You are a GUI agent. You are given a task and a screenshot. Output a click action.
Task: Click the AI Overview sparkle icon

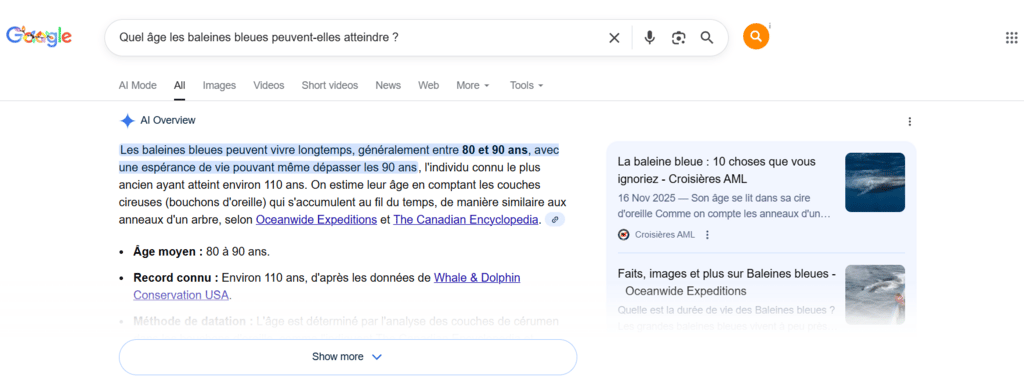tap(127, 121)
